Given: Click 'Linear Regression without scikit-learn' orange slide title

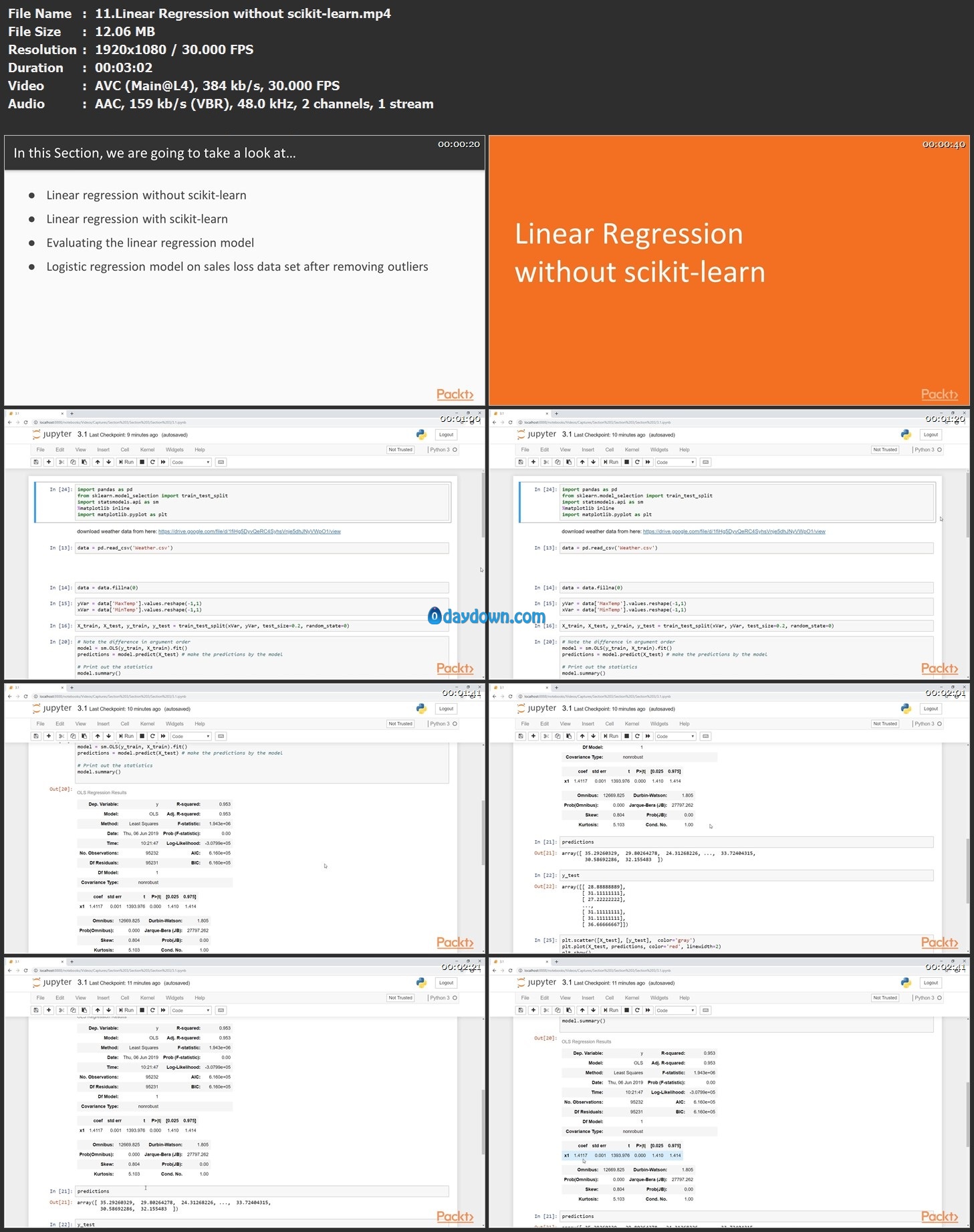Looking at the screenshot, I should click(640, 253).
